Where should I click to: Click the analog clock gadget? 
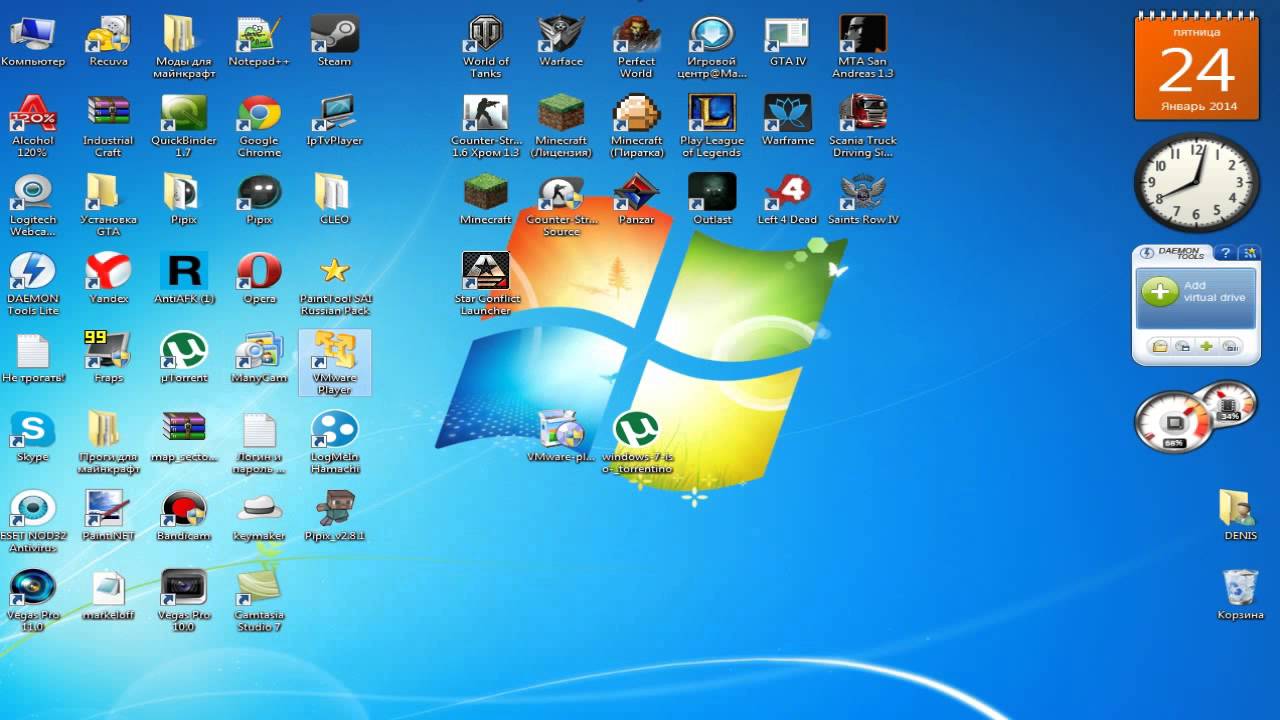1196,182
